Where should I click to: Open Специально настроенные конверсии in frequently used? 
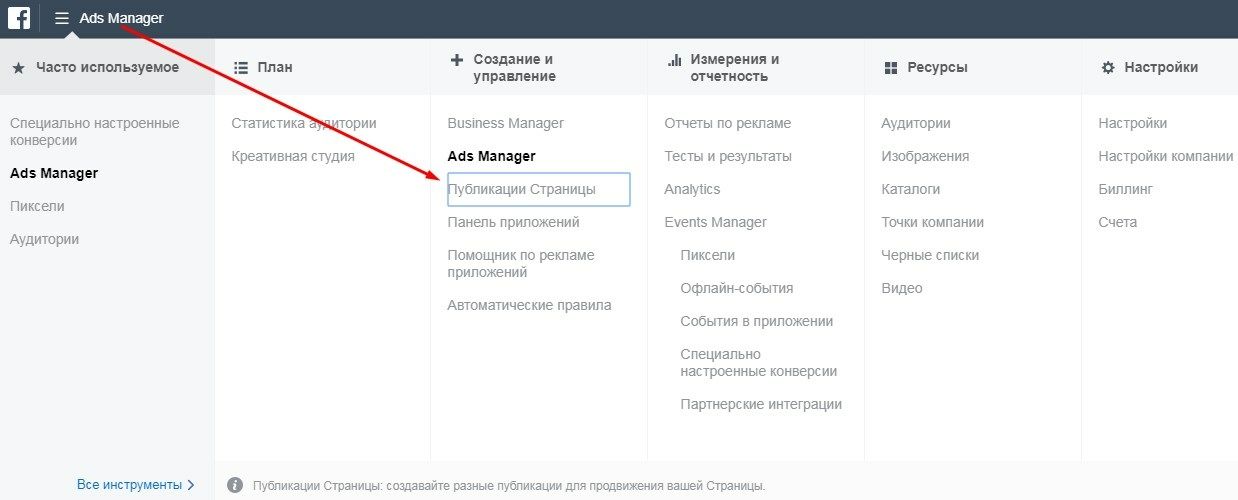95,131
